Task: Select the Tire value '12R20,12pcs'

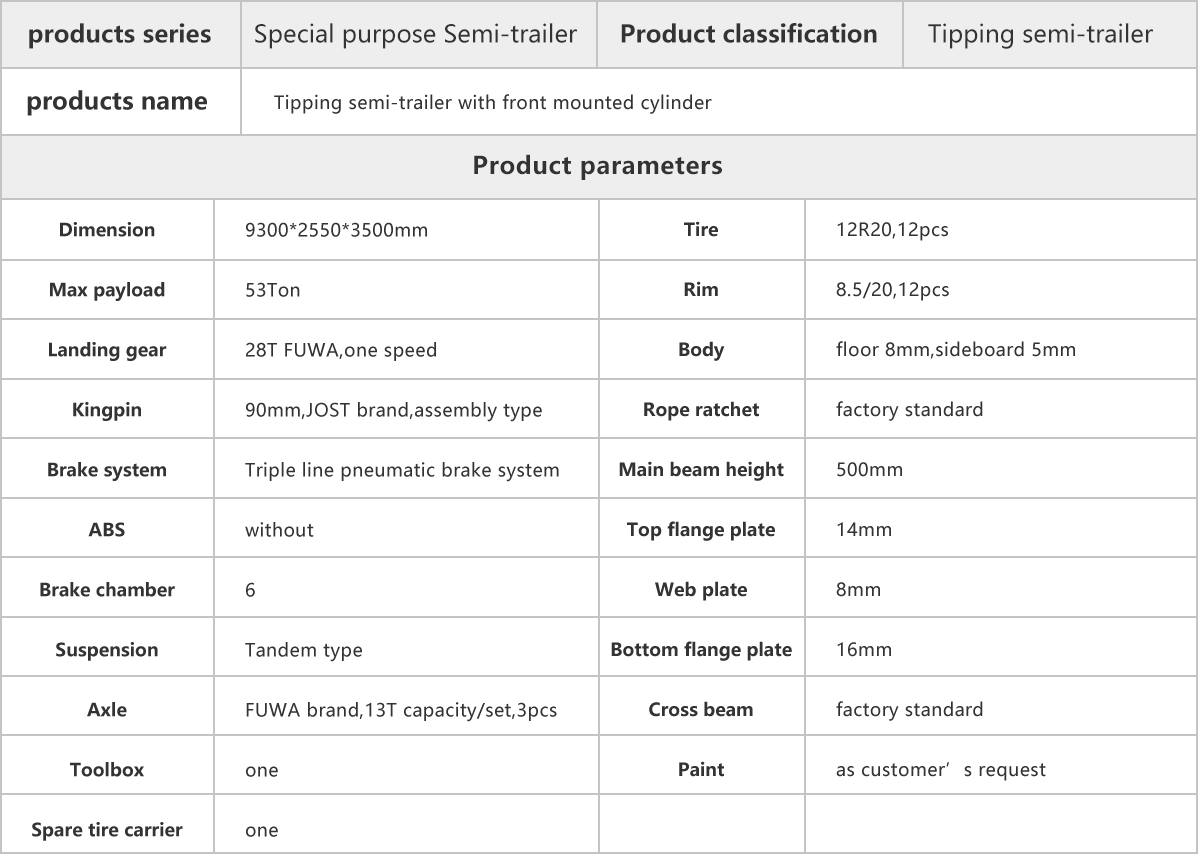Action: tap(892, 230)
